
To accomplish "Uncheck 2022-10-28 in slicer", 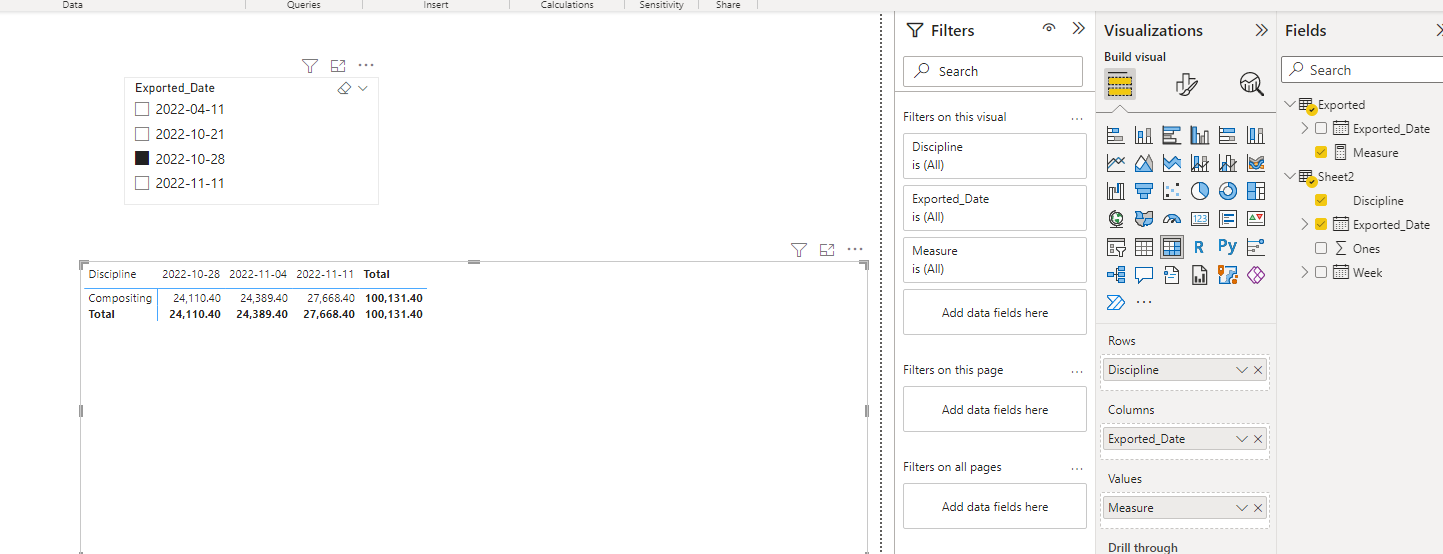I will (142, 158).
